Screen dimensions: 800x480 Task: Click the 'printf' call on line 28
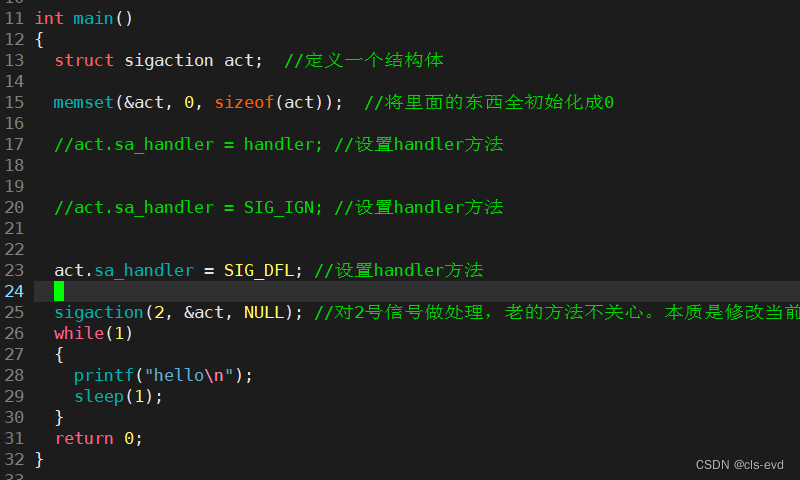coord(104,375)
